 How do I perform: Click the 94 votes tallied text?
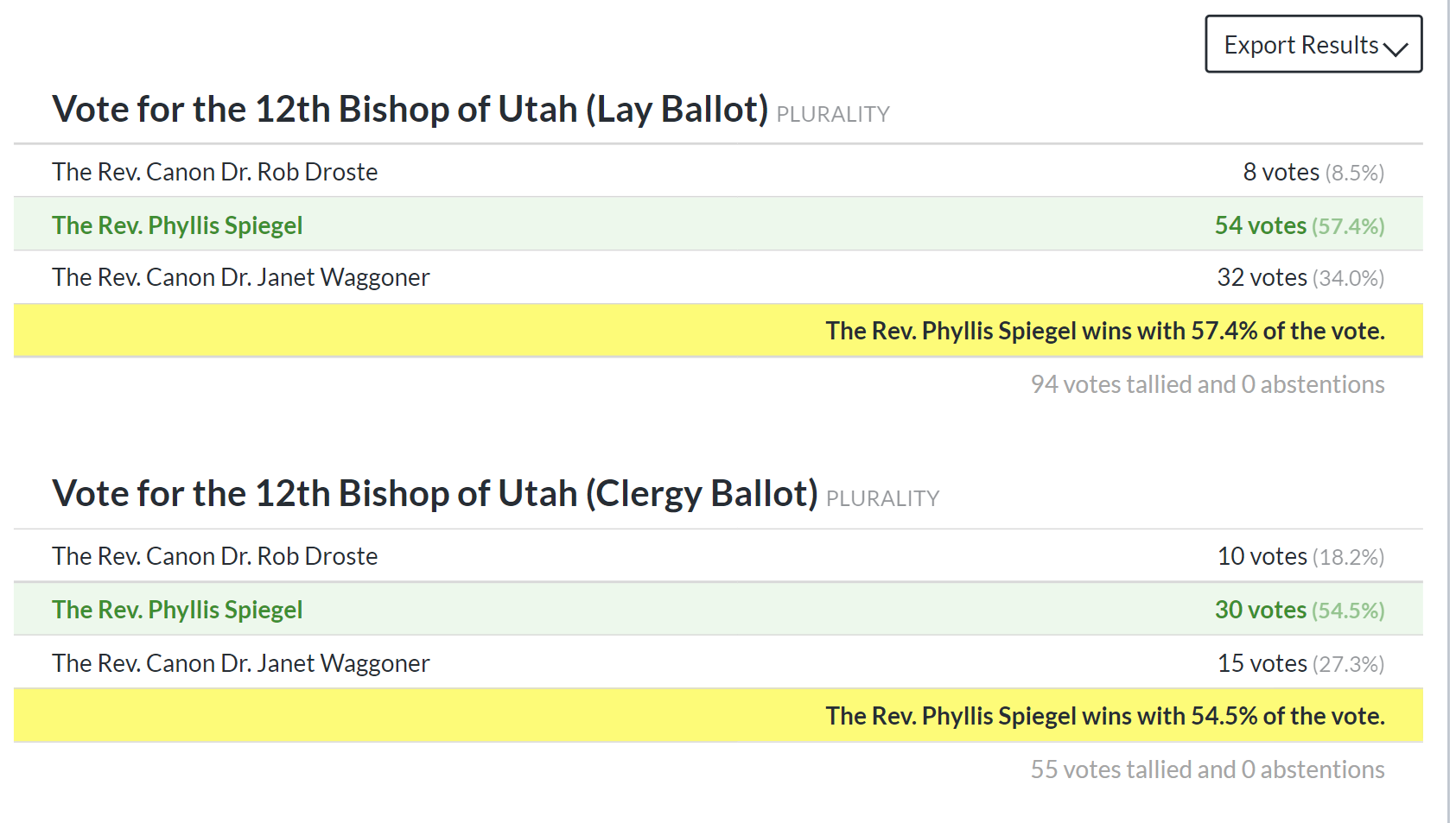[1208, 384]
